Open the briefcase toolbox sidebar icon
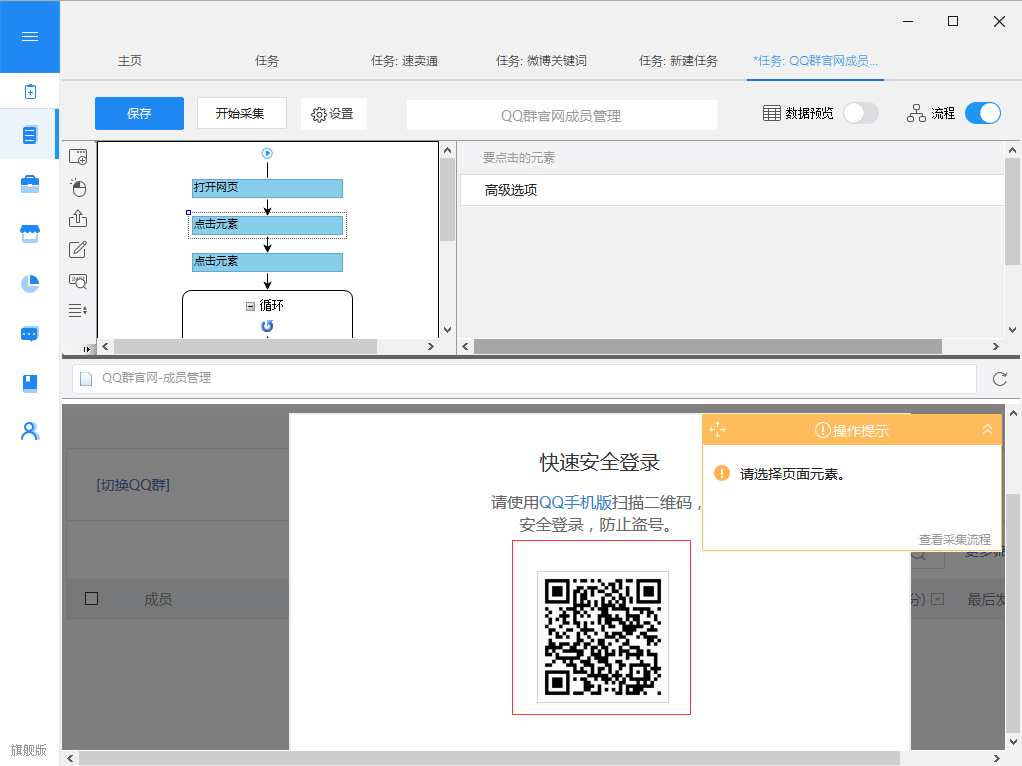1022x766 pixels. coord(30,184)
